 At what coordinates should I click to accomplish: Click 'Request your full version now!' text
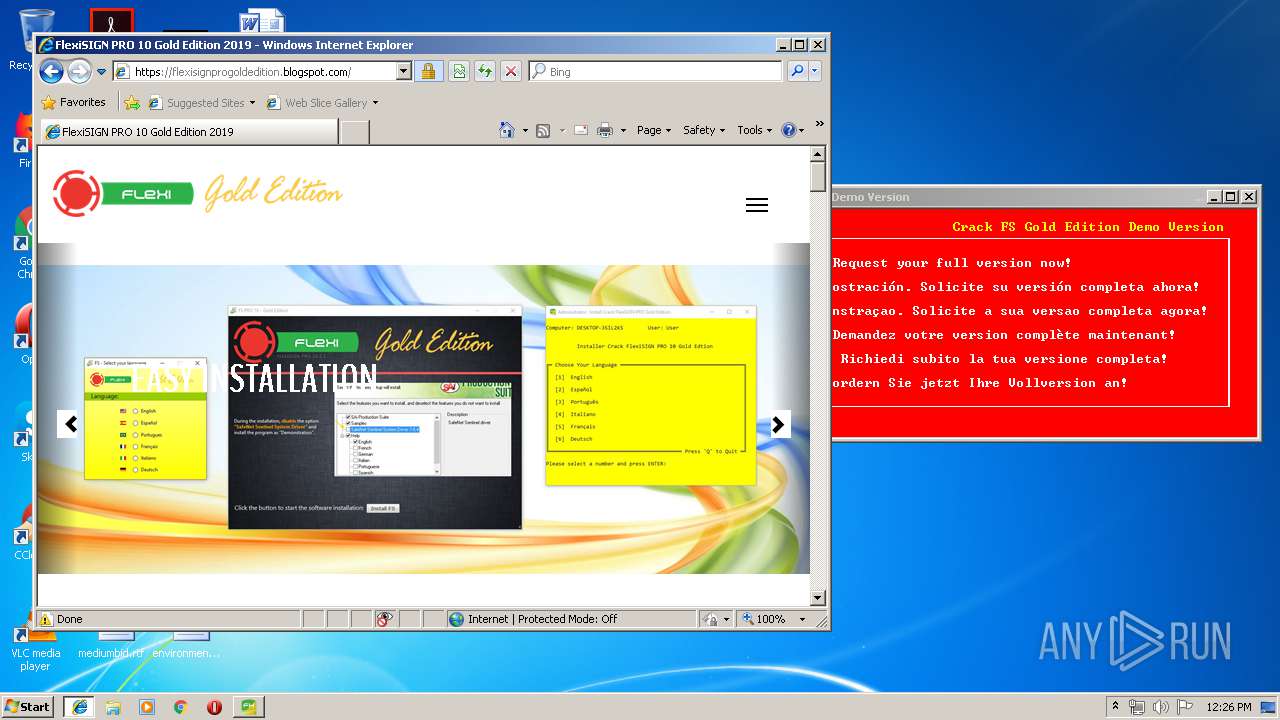952,263
